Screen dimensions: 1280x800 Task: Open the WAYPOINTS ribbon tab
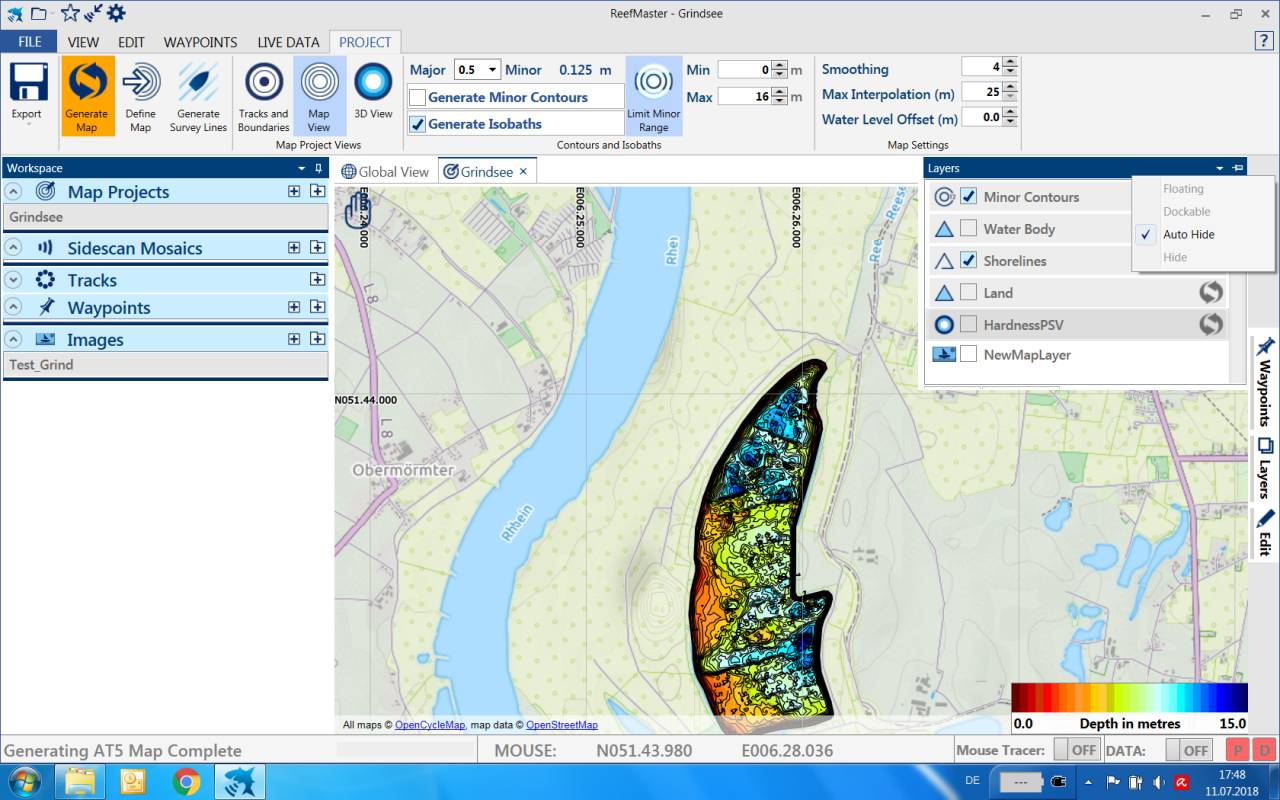click(200, 42)
